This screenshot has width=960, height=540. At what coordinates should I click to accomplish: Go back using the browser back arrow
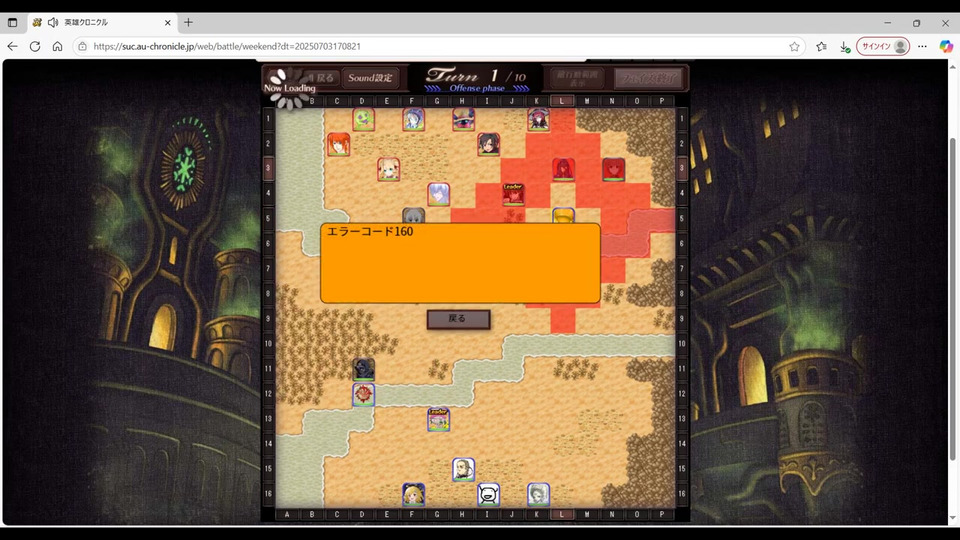click(12, 47)
